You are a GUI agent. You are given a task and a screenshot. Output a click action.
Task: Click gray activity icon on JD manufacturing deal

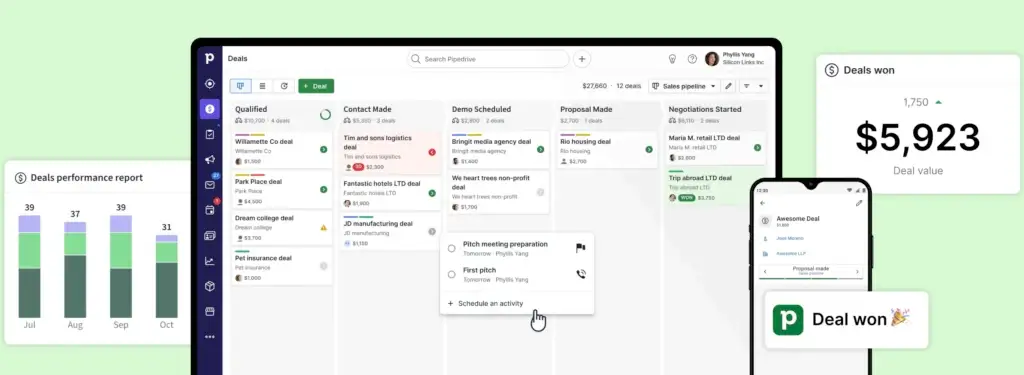tap(432, 231)
